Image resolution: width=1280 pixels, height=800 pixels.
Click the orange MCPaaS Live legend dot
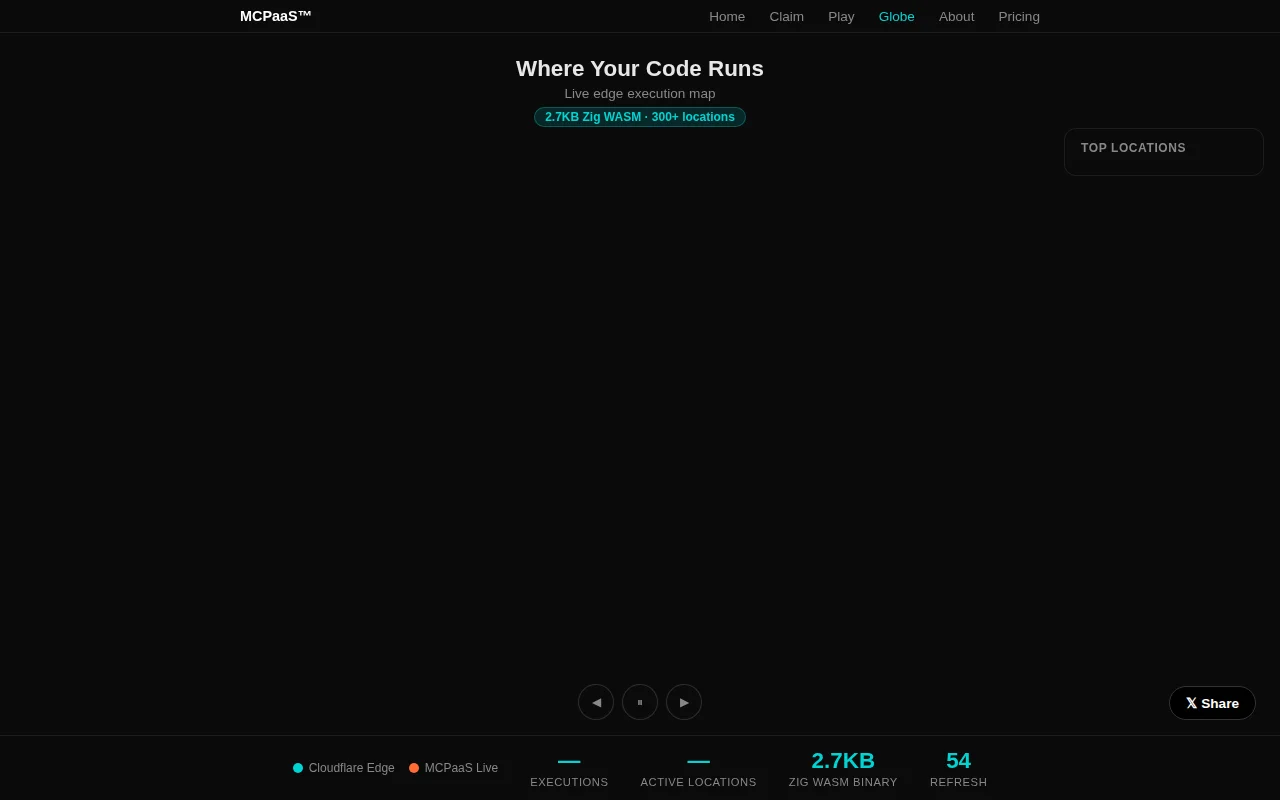click(x=414, y=768)
